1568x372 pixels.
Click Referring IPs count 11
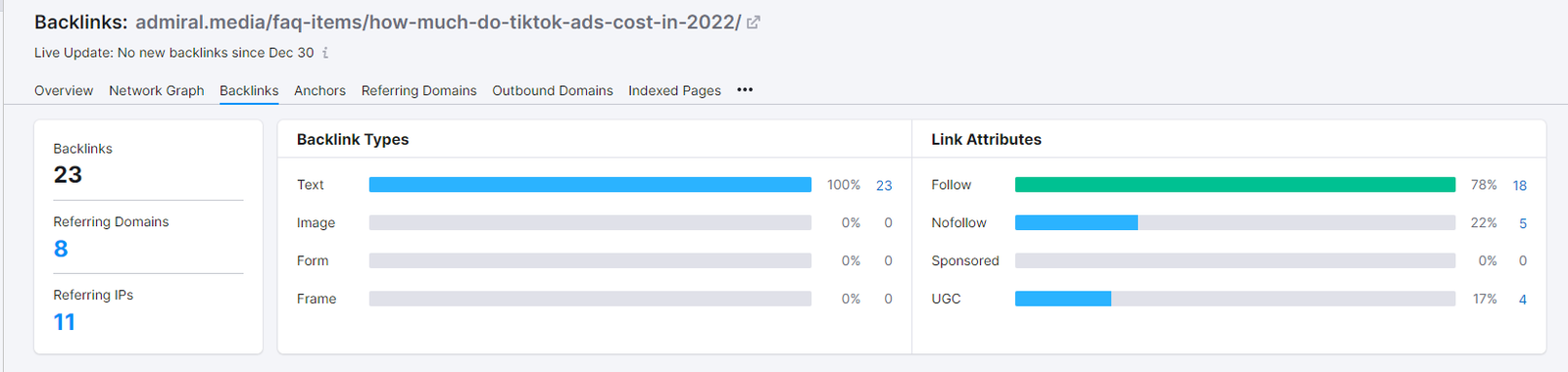click(65, 322)
